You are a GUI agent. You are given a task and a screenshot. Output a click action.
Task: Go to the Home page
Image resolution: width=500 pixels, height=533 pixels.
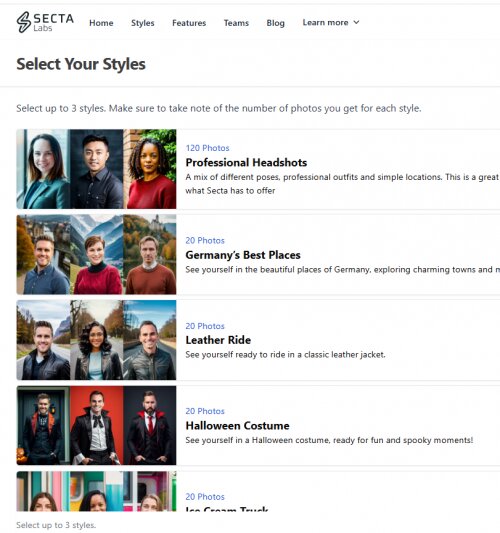(101, 23)
